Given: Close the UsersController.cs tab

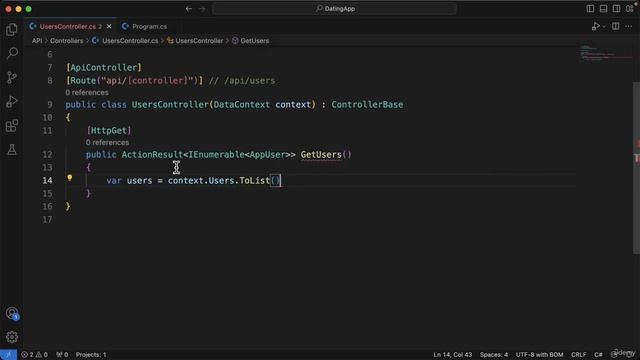Looking at the screenshot, I should click(109, 27).
